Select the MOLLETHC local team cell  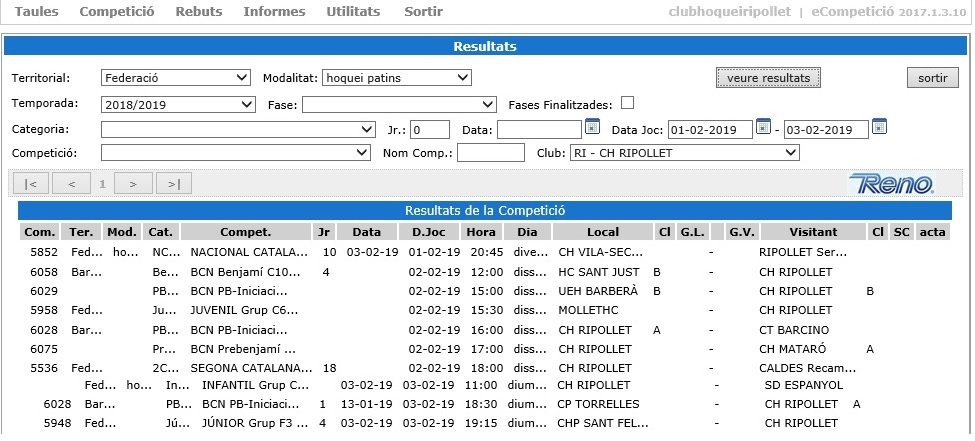[x=589, y=310]
